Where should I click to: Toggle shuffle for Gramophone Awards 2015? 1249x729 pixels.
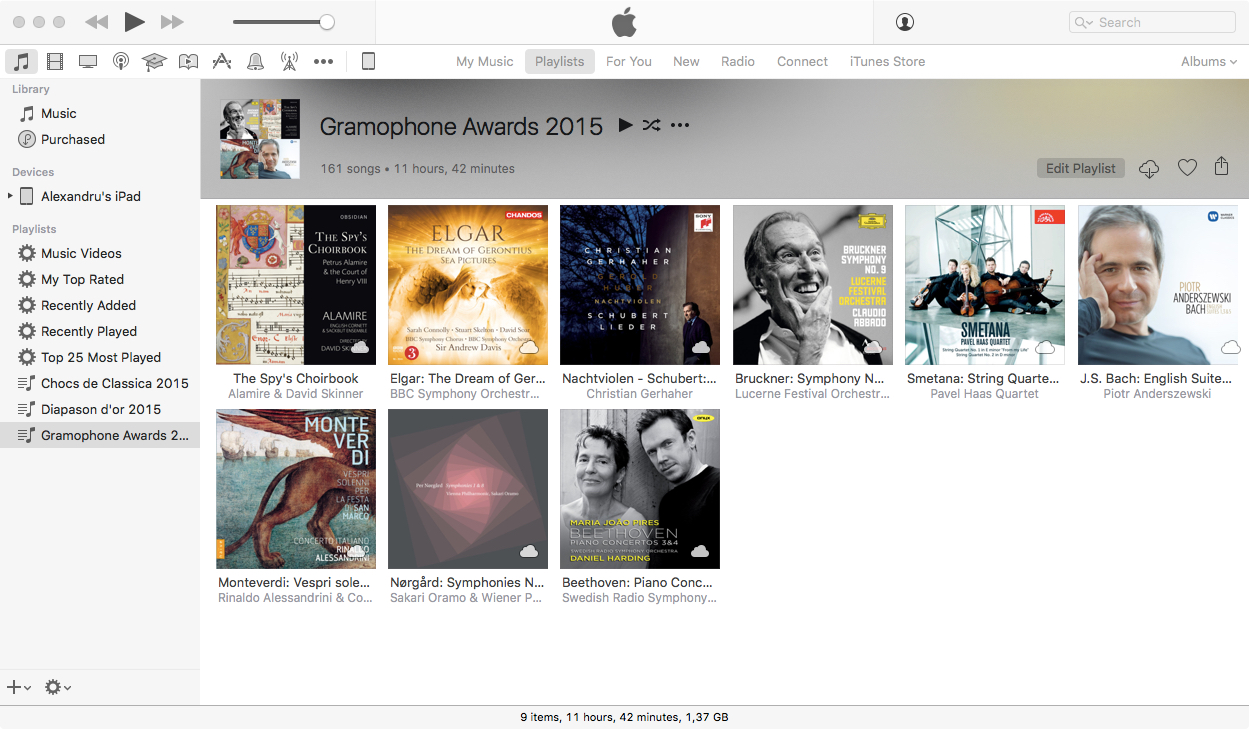[651, 126]
